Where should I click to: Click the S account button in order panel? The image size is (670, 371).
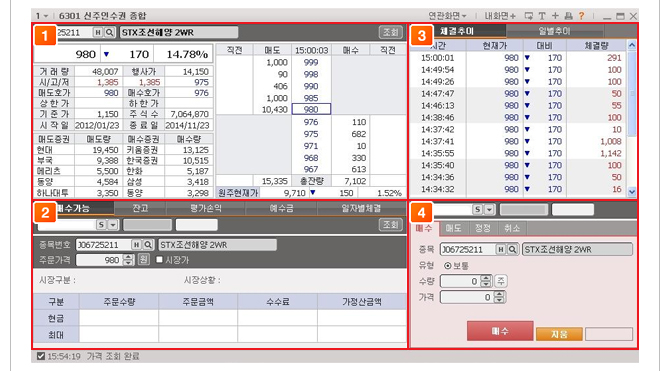[477, 209]
